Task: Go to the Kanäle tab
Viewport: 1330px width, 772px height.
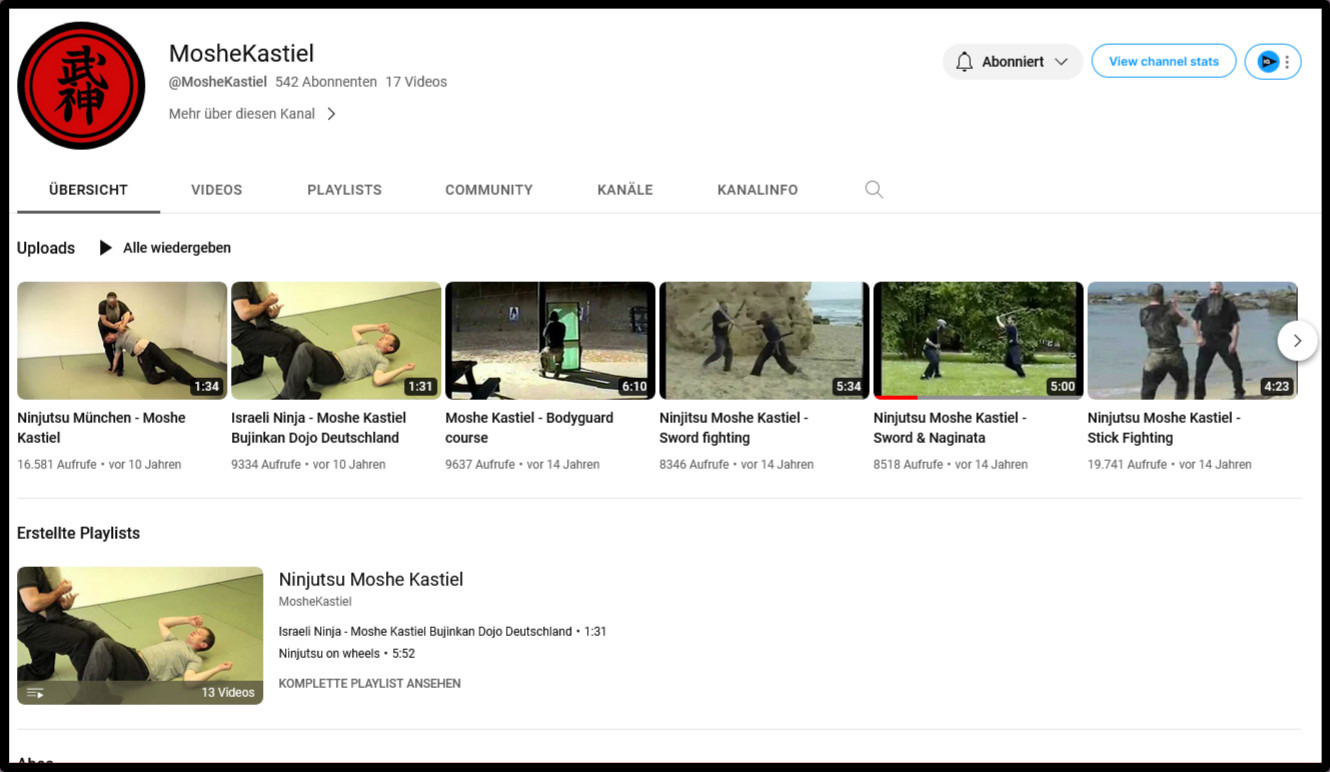Action: click(625, 190)
